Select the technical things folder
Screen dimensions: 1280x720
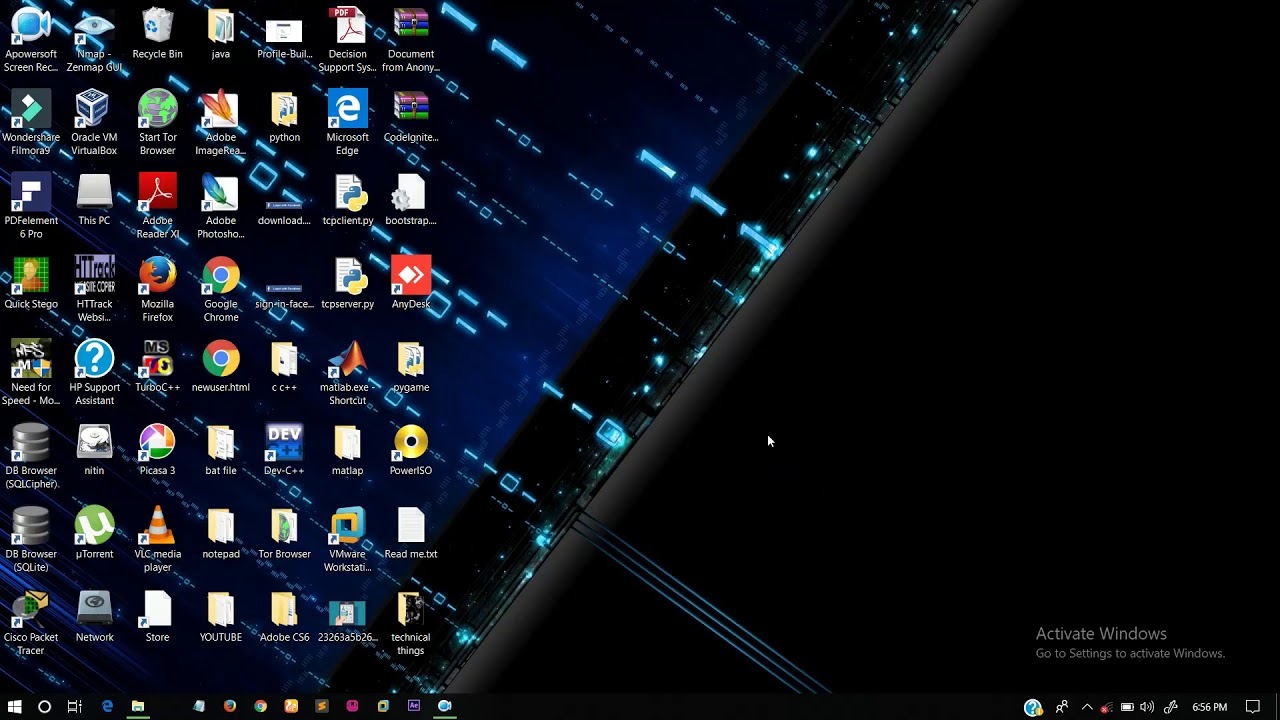(411, 623)
